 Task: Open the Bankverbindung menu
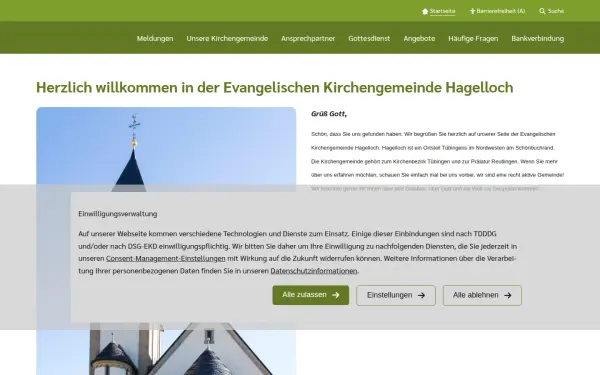coord(538,39)
